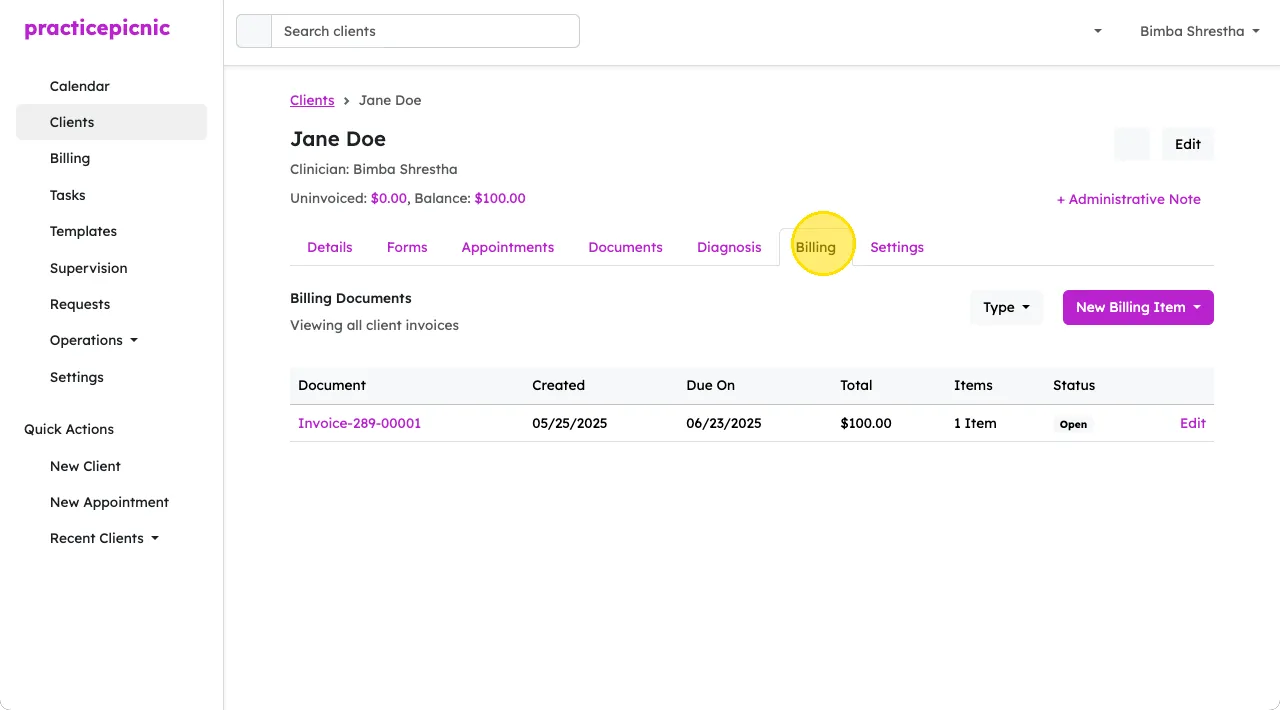This screenshot has height=710, width=1280.
Task: Switch to the client Settings tab
Action: pos(897,247)
